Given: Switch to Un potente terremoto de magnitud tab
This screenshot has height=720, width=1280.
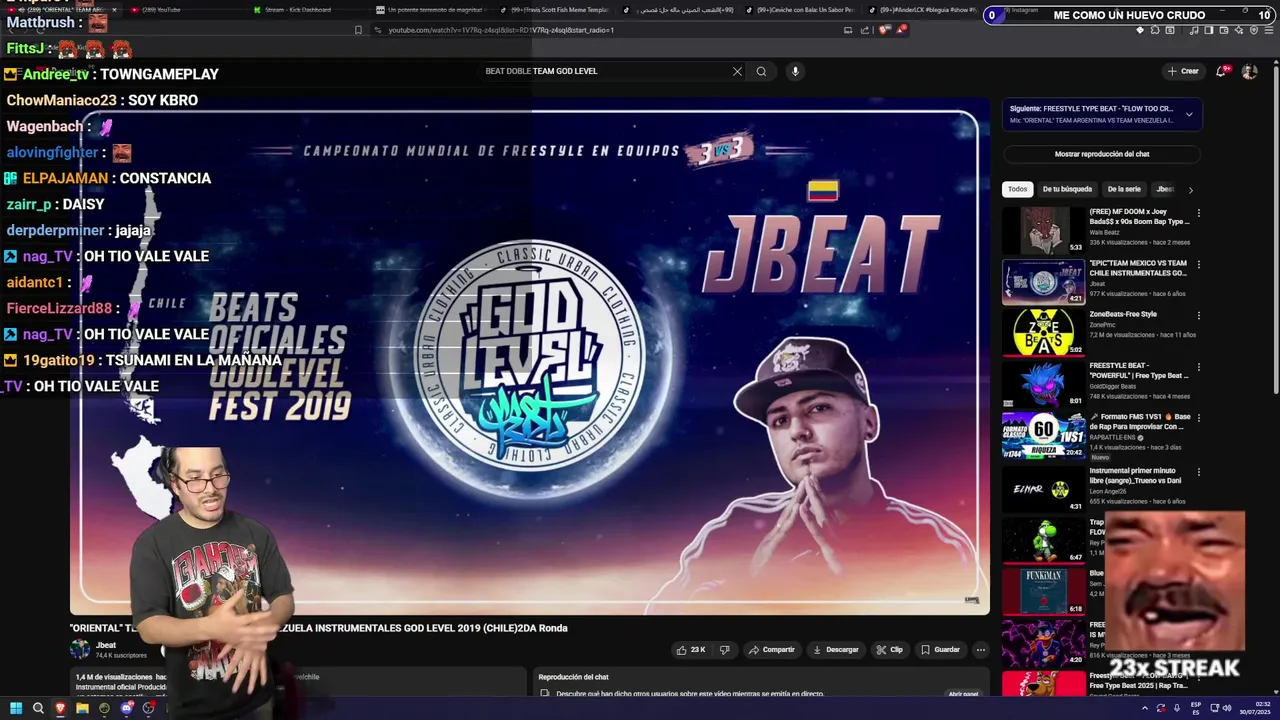Looking at the screenshot, I should click(430, 10).
